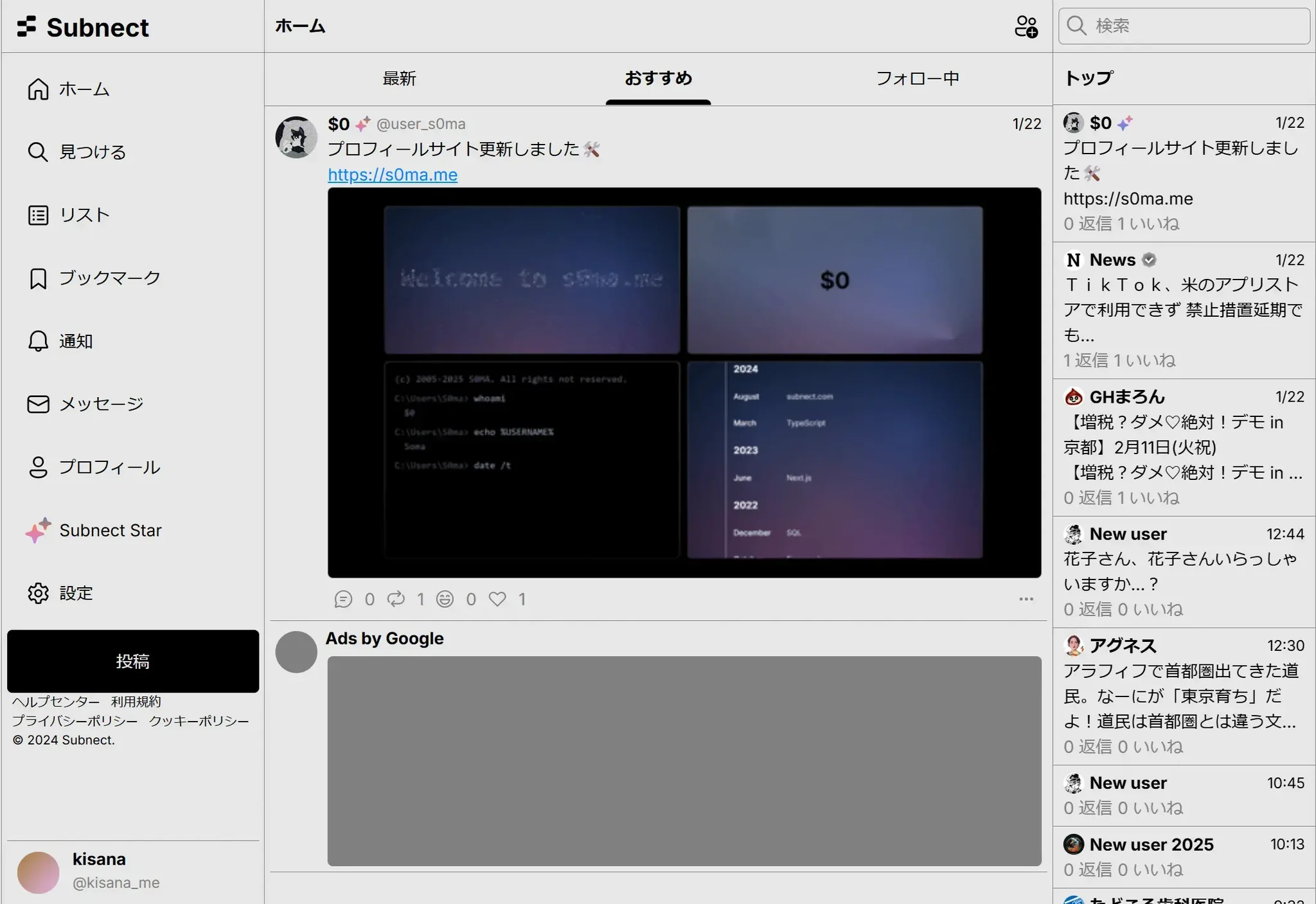The height and width of the screenshot is (904, 1316).
Task: Open News top post in sidebar
Action: [x=1182, y=310]
